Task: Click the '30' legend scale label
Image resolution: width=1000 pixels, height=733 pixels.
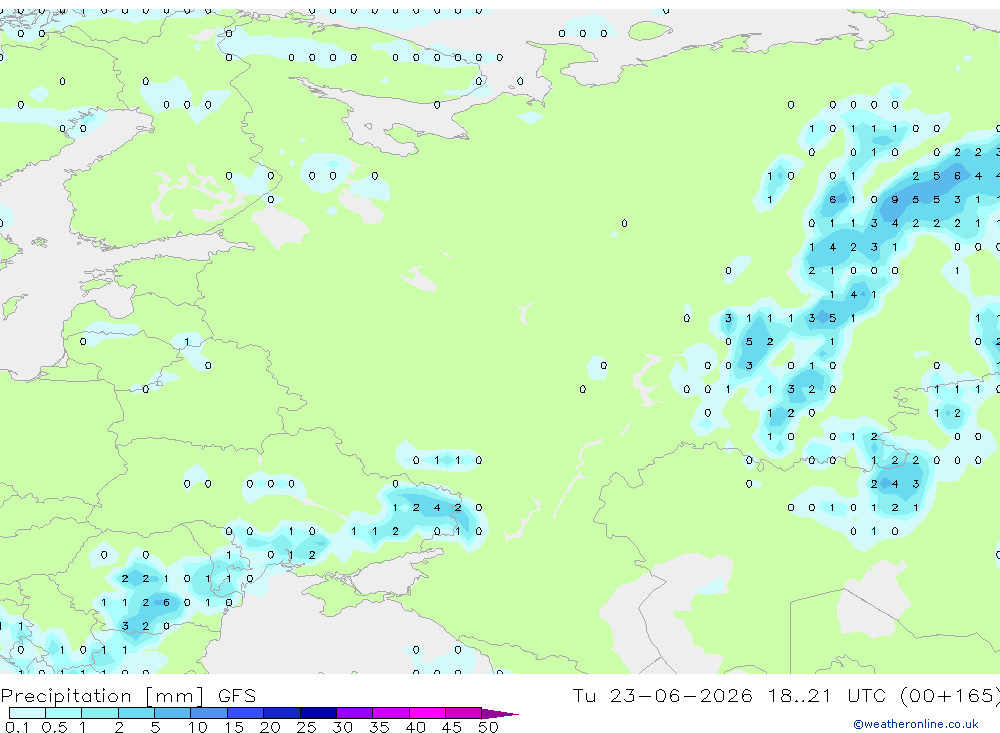Action: click(x=342, y=727)
